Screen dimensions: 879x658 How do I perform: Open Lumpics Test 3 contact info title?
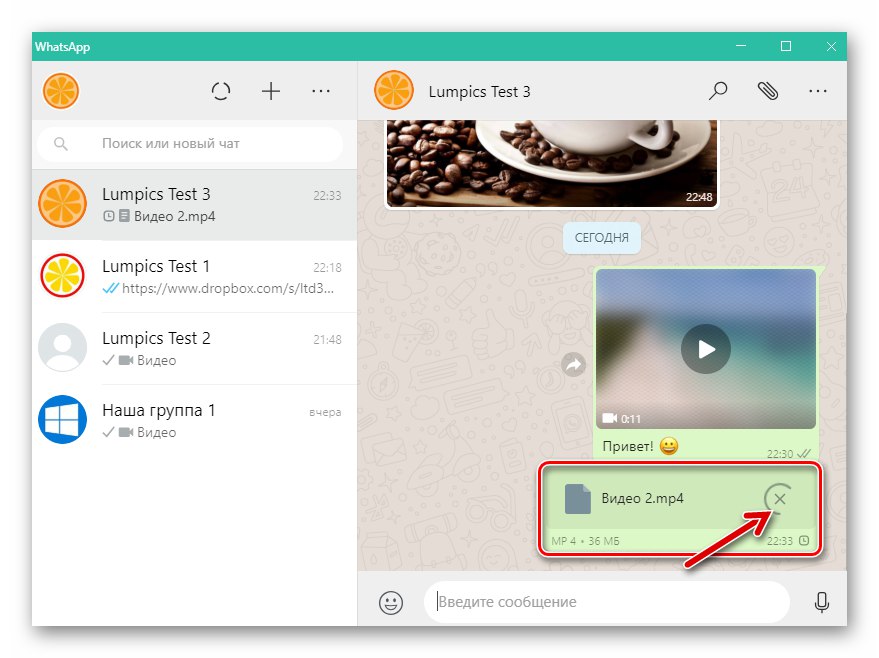tap(479, 91)
